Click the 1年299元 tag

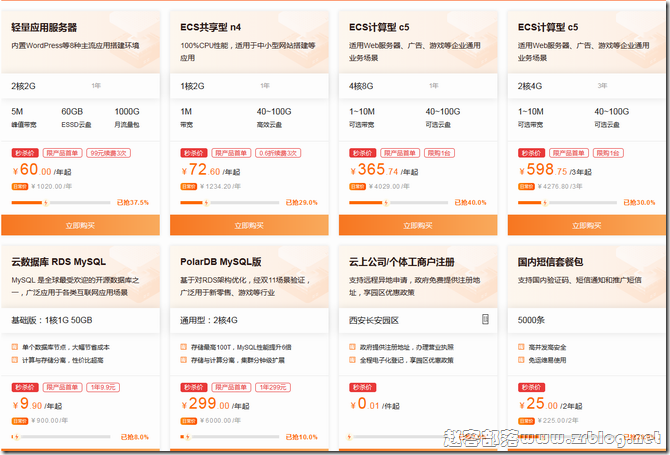(x=273, y=387)
